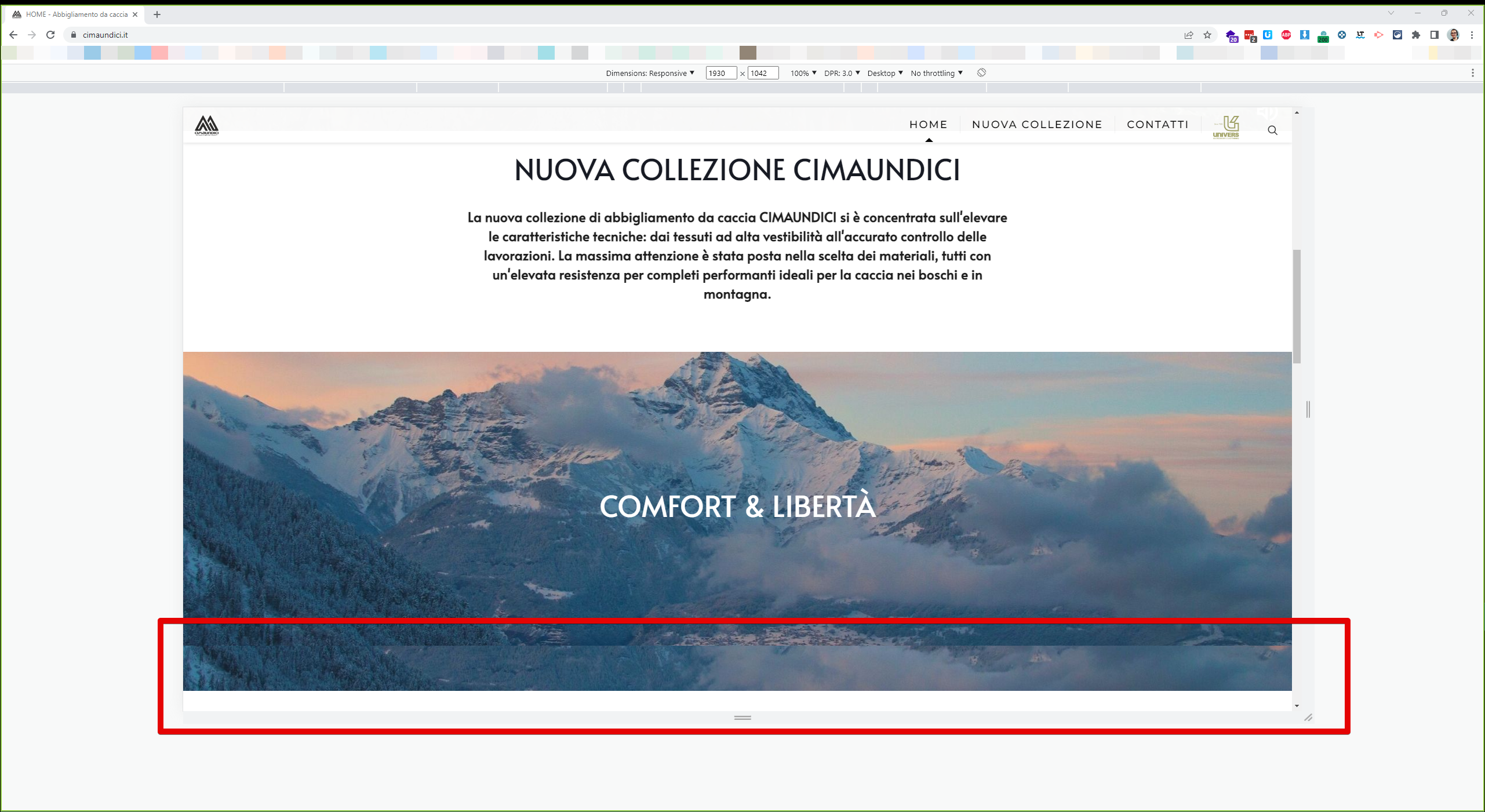Open the LanguageTool LT extension
Screen dimensions: 1485x812
(1360, 35)
